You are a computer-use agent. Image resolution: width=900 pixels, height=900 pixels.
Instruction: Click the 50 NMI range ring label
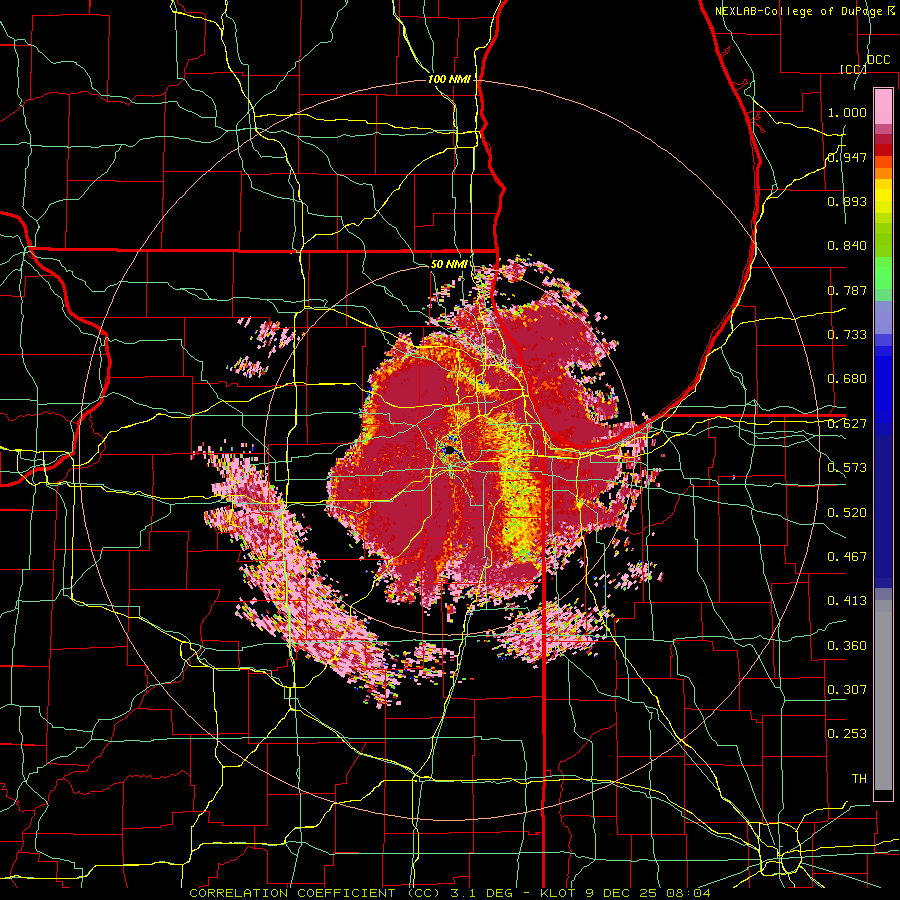(x=449, y=264)
